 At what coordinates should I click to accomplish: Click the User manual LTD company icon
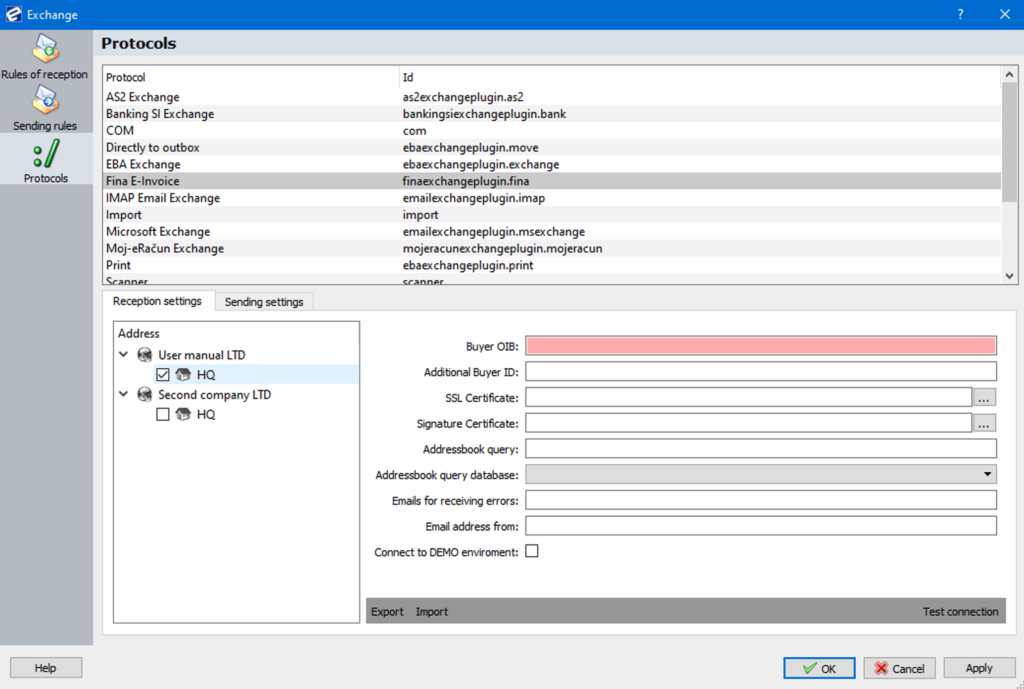pos(145,355)
